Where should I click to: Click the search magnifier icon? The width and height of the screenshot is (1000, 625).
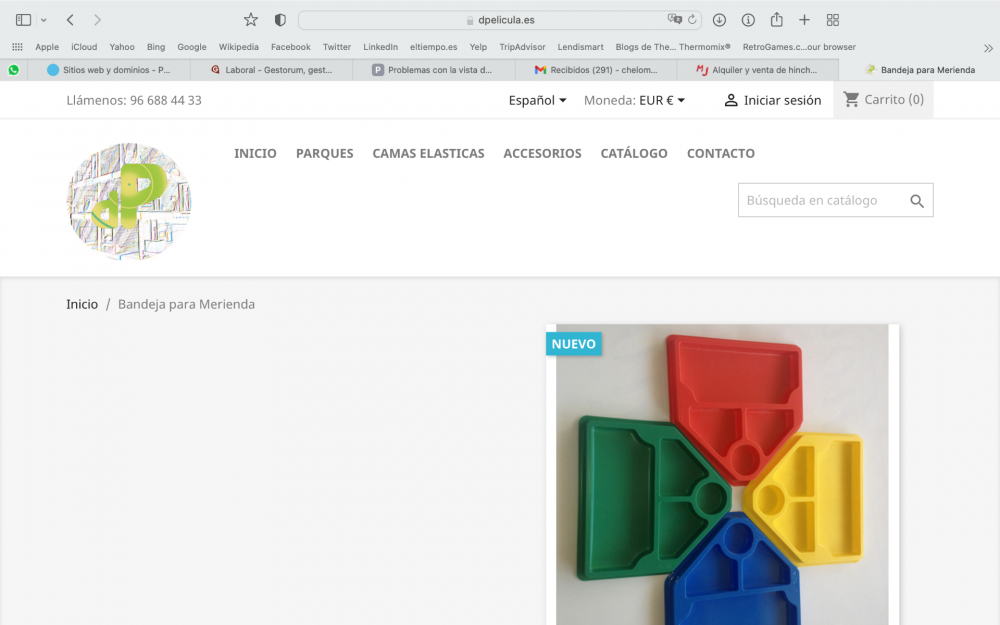tap(917, 201)
